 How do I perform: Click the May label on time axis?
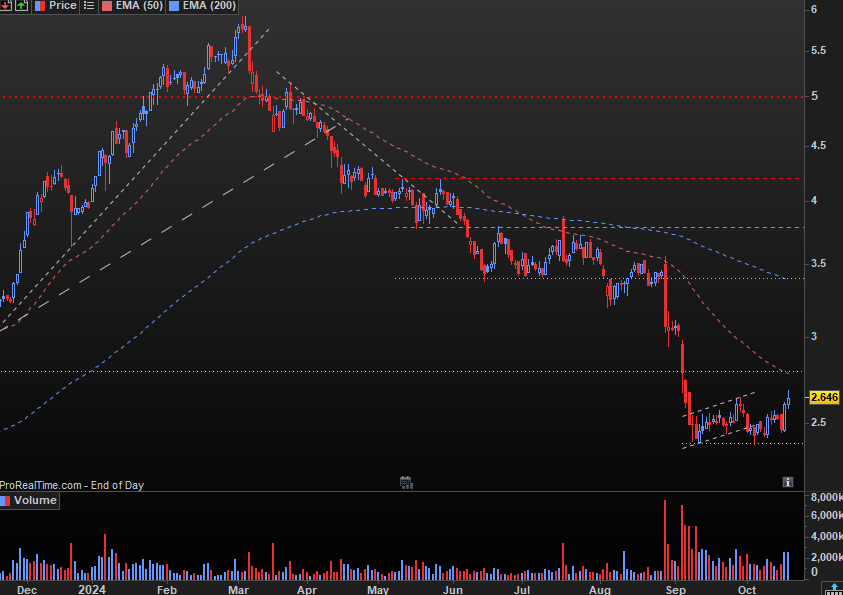click(x=378, y=590)
